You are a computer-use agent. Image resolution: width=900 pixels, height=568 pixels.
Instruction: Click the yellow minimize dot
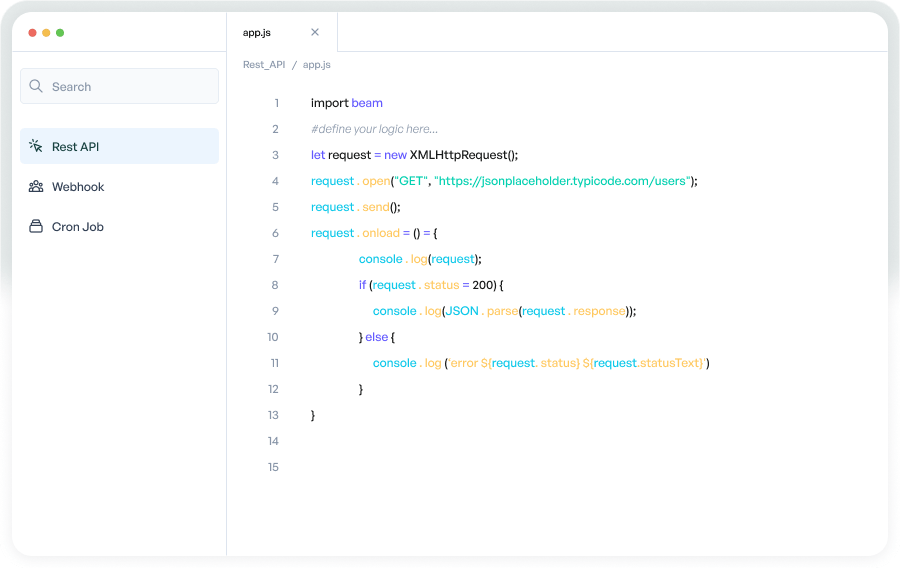pyautogui.click(x=46, y=33)
